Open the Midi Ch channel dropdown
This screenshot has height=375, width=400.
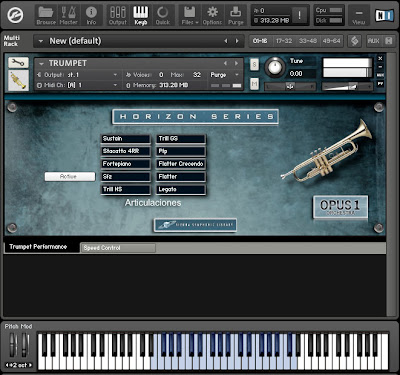point(77,85)
